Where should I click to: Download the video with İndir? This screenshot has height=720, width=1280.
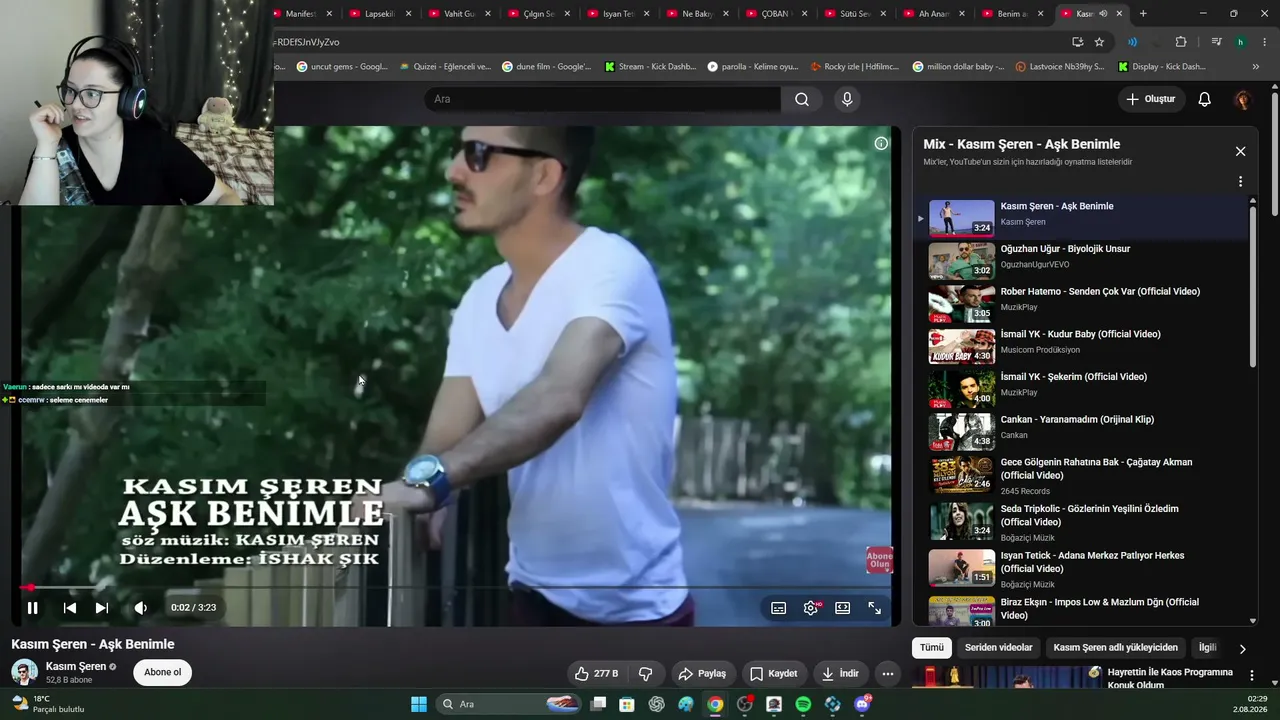click(840, 674)
